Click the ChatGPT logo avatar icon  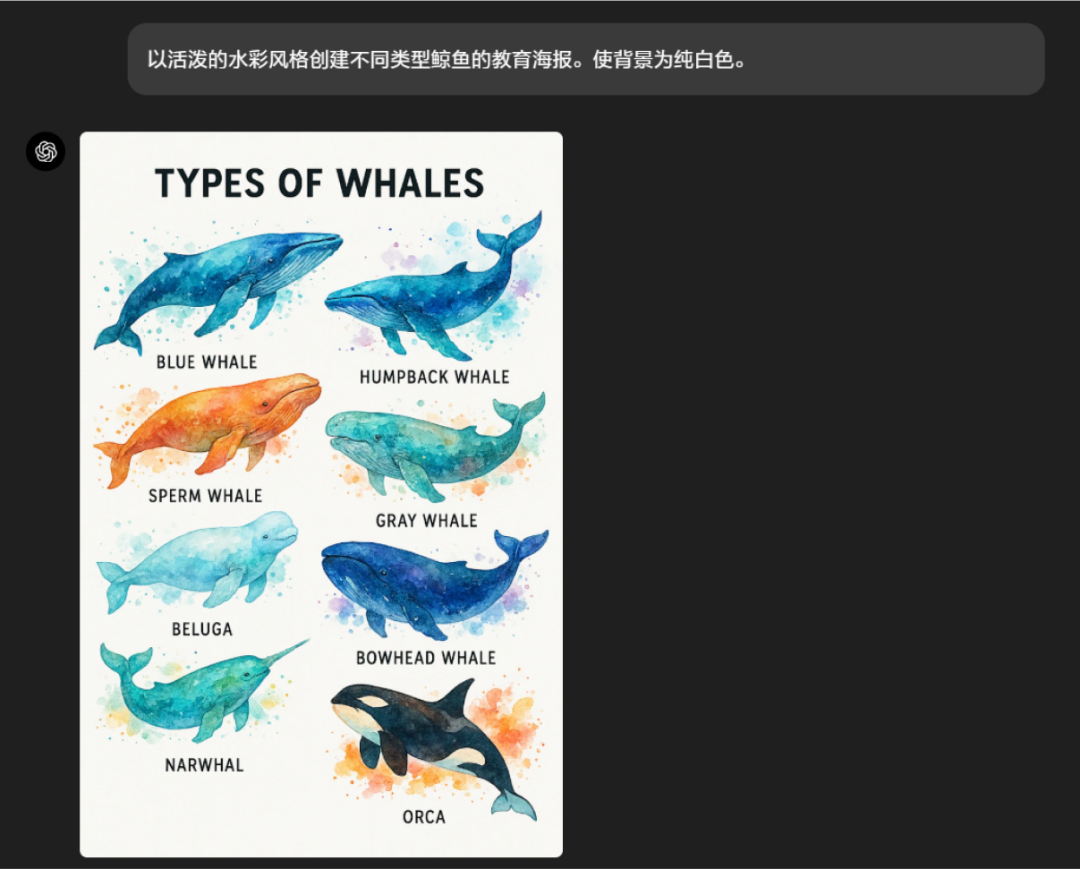[45, 151]
